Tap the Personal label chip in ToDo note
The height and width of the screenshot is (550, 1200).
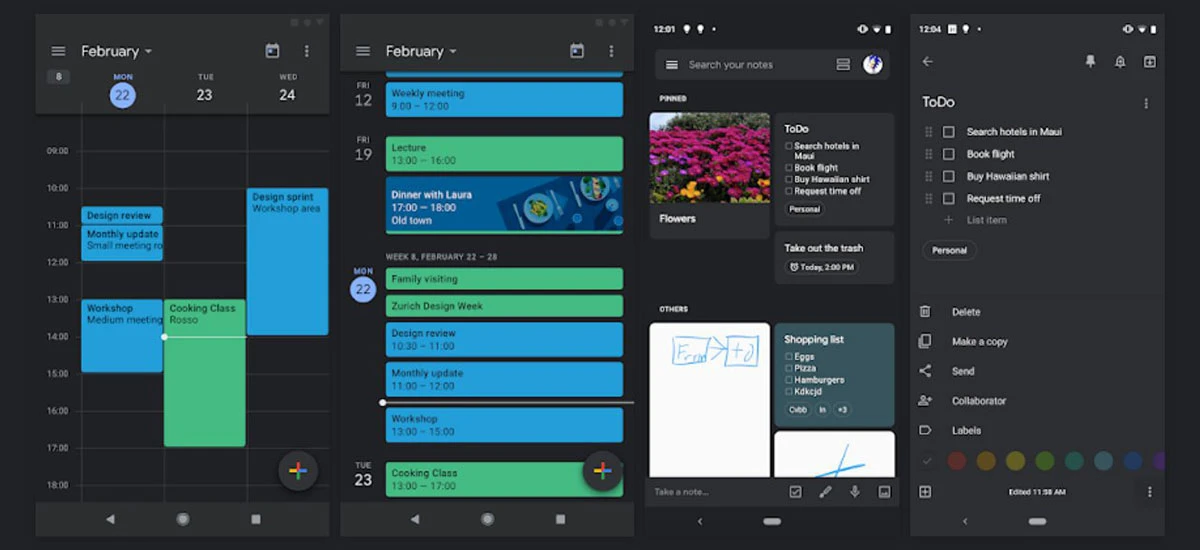[x=949, y=250]
